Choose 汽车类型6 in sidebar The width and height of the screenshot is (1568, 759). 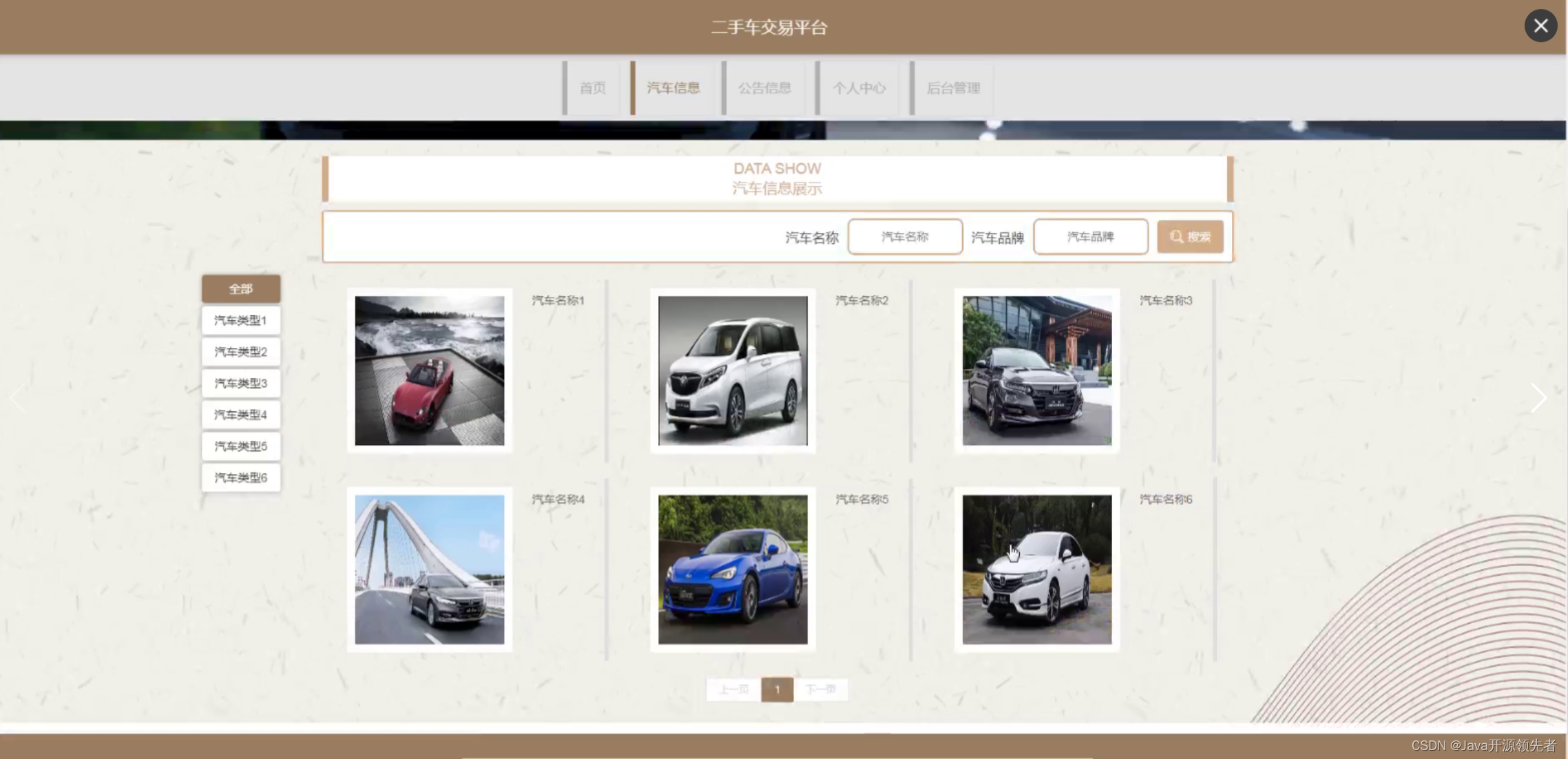[x=241, y=477]
